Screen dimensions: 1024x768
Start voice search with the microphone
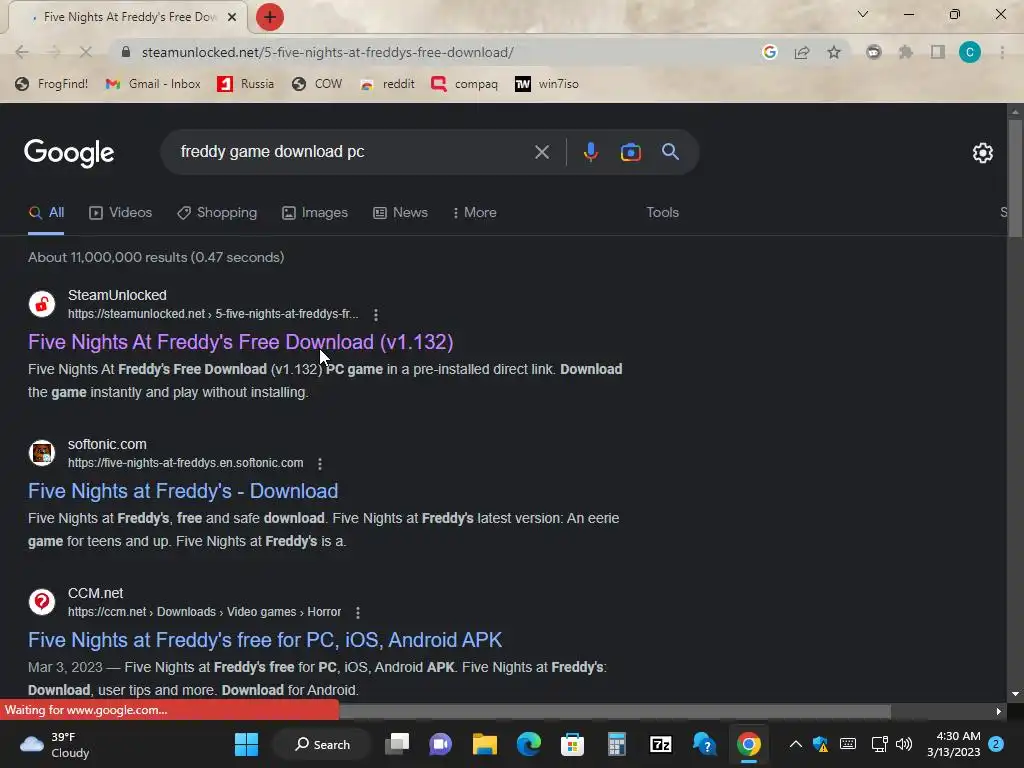(590, 152)
